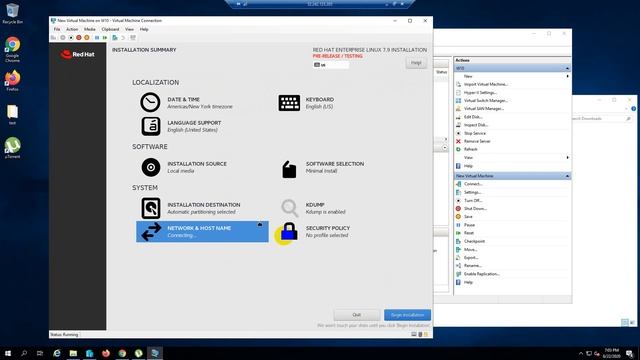Screen dimensions: 640x360
Task: Open Media menu
Action: click(x=89, y=29)
